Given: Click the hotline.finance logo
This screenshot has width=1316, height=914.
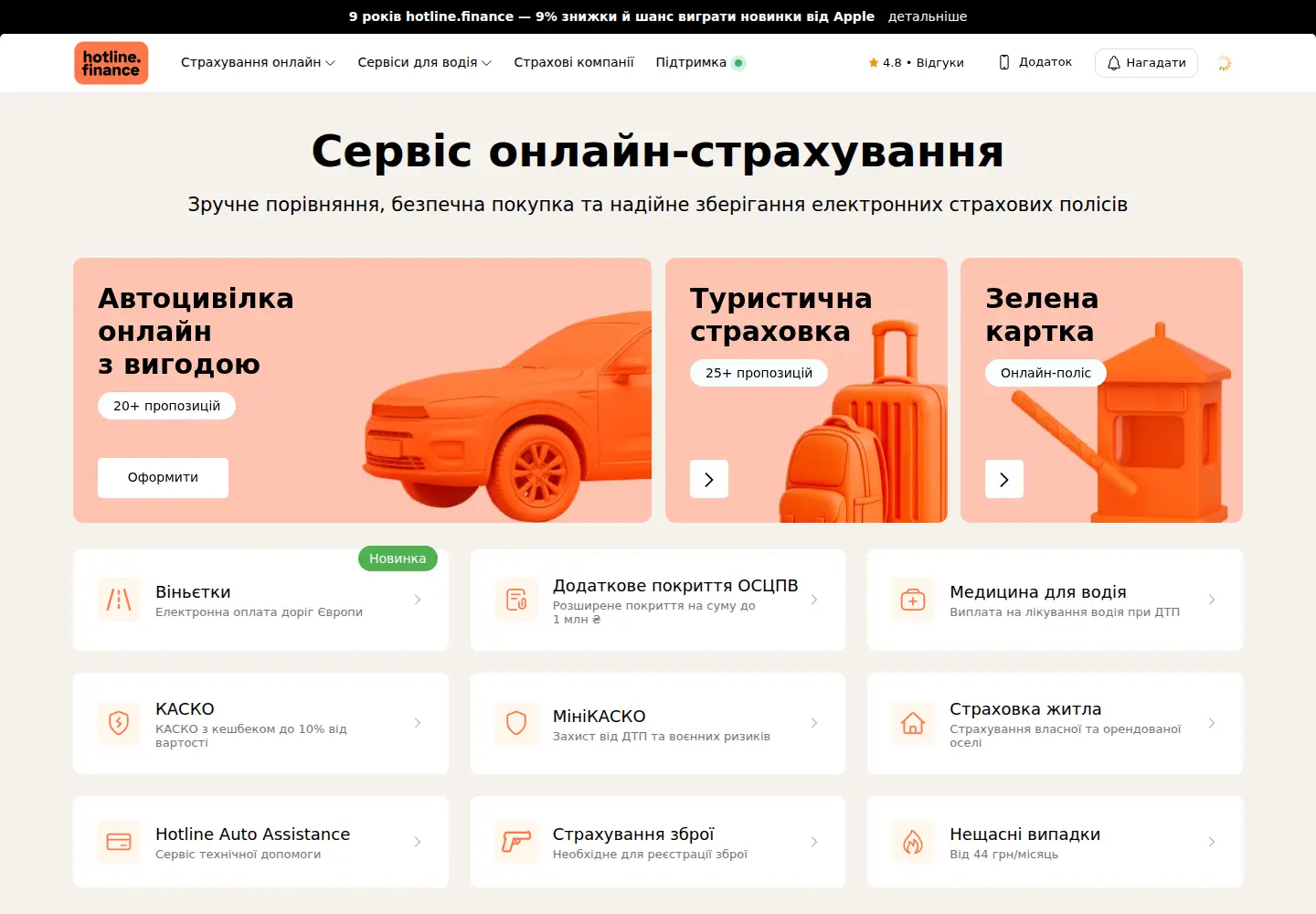Looking at the screenshot, I should (x=111, y=63).
